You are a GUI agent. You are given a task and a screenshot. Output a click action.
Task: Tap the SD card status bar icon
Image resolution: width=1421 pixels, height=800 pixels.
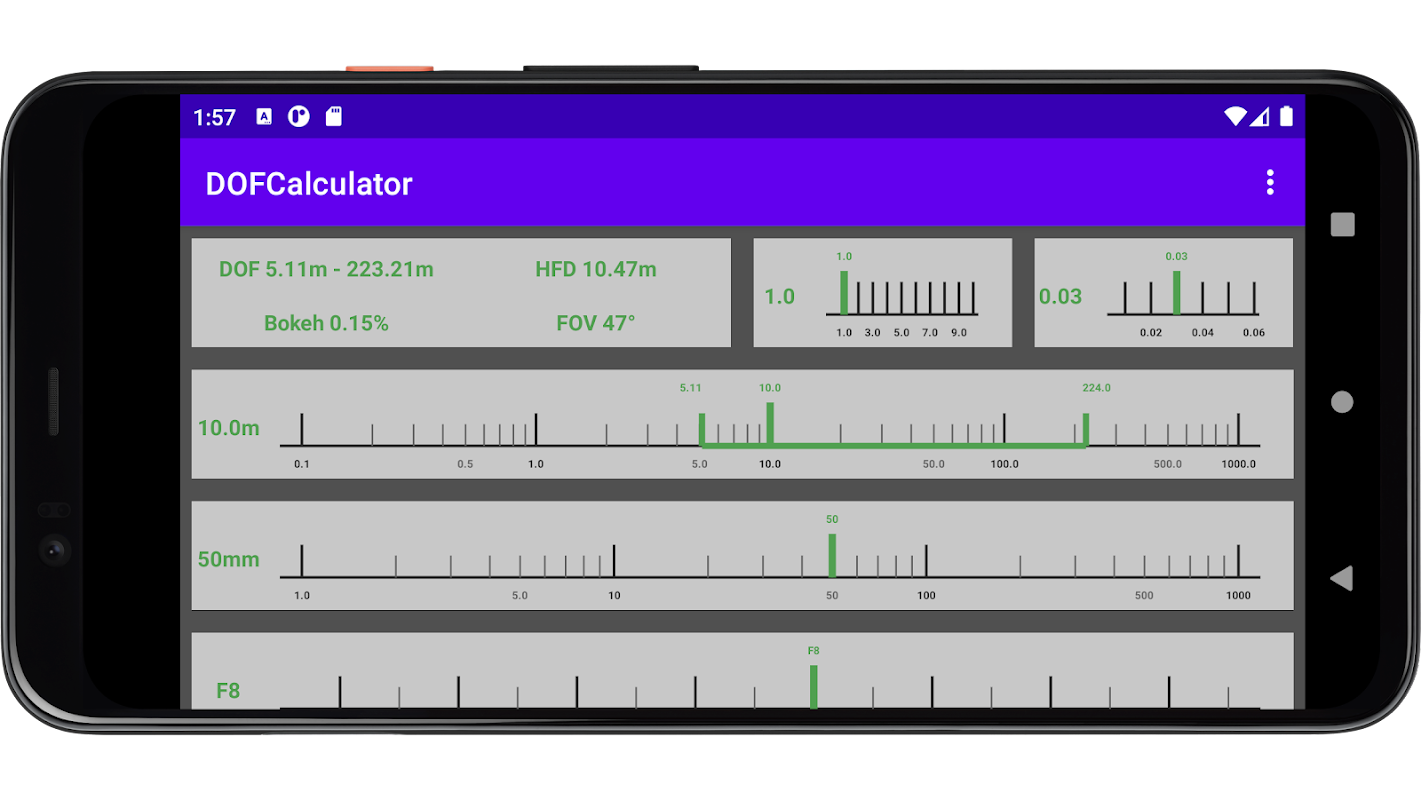coord(334,117)
